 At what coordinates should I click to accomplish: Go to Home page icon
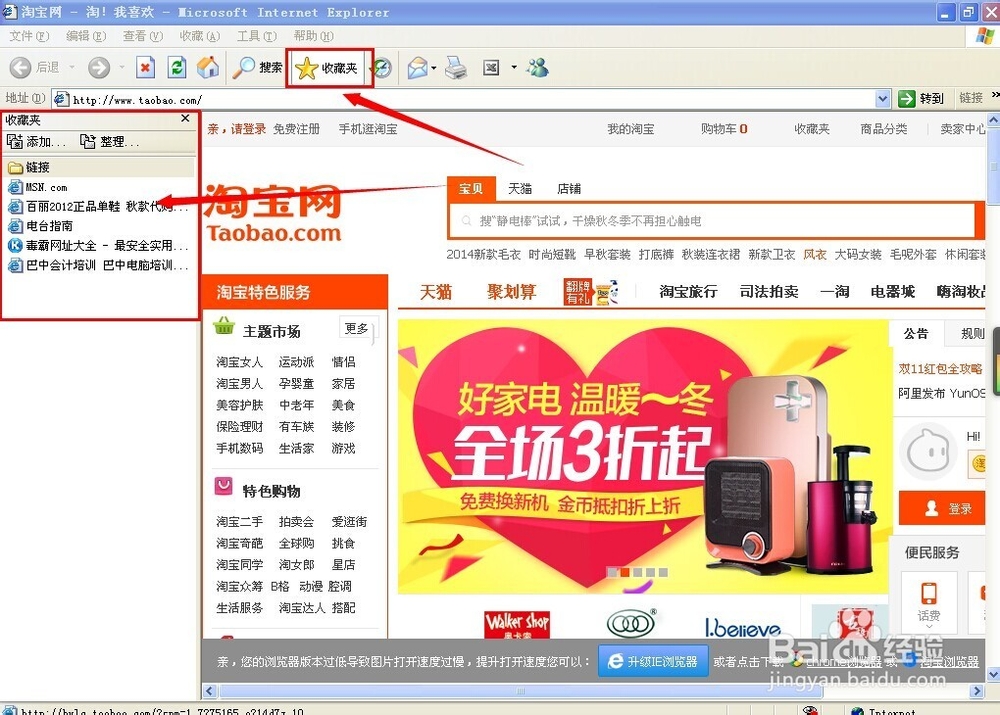pos(208,68)
